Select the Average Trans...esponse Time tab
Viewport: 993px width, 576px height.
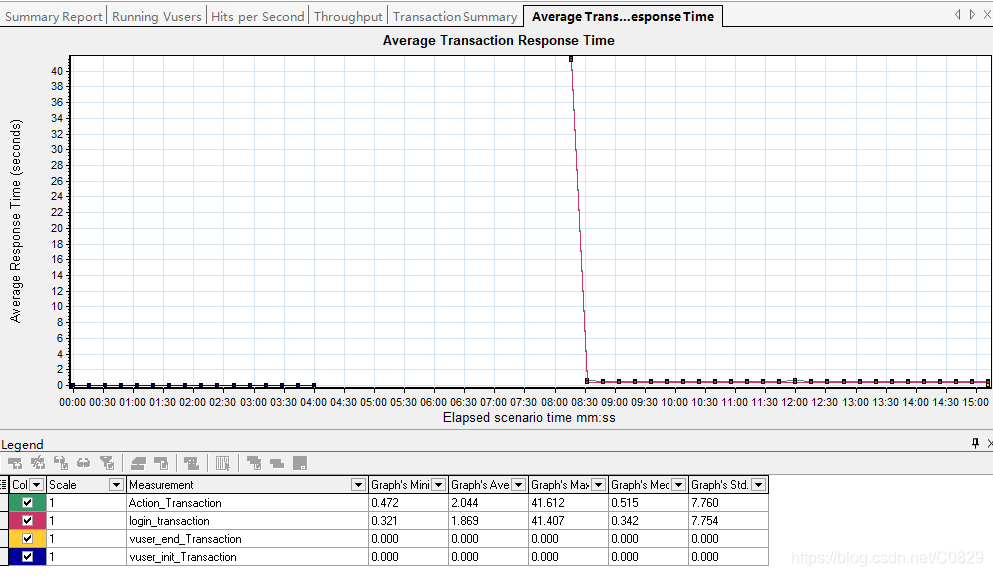623,16
